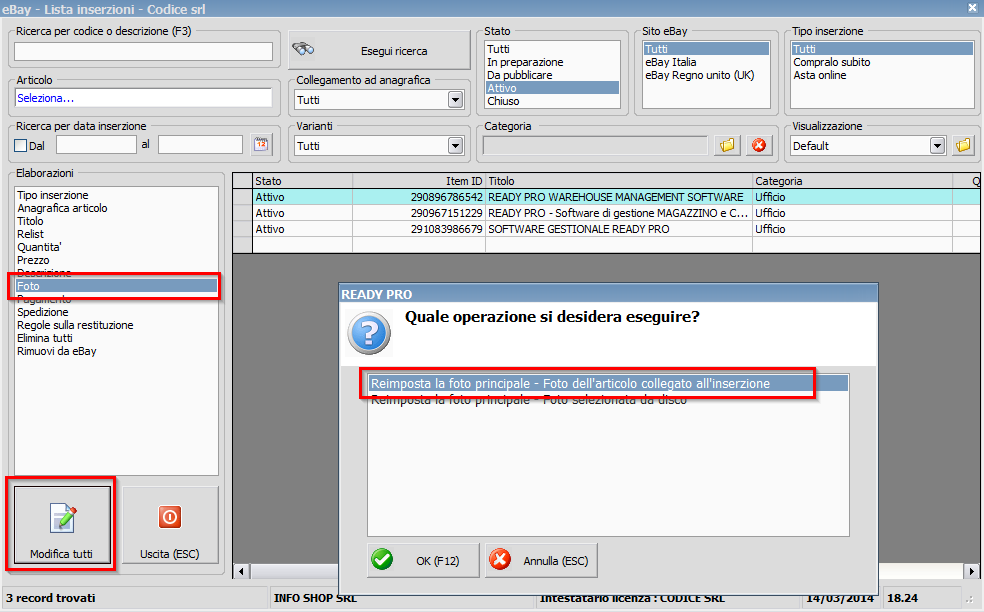Image resolution: width=984 pixels, height=612 pixels.
Task: Click the '3 record trovati' status text
Action: tap(51, 598)
